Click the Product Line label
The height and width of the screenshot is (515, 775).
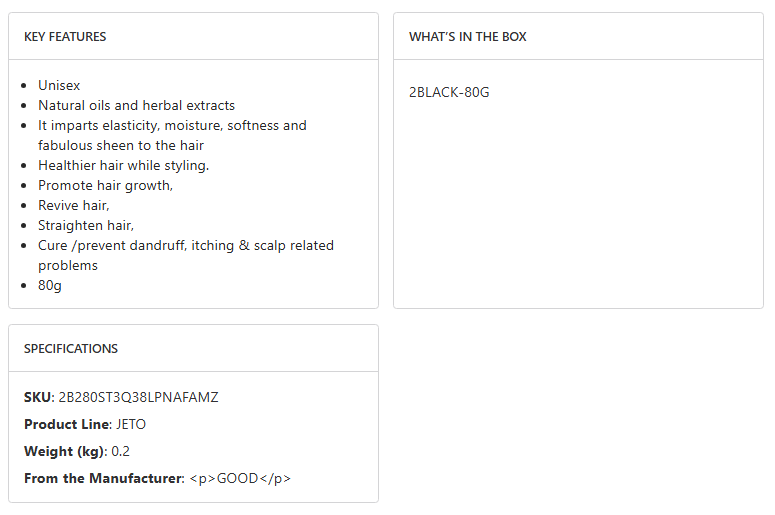pyautogui.click(x=66, y=424)
